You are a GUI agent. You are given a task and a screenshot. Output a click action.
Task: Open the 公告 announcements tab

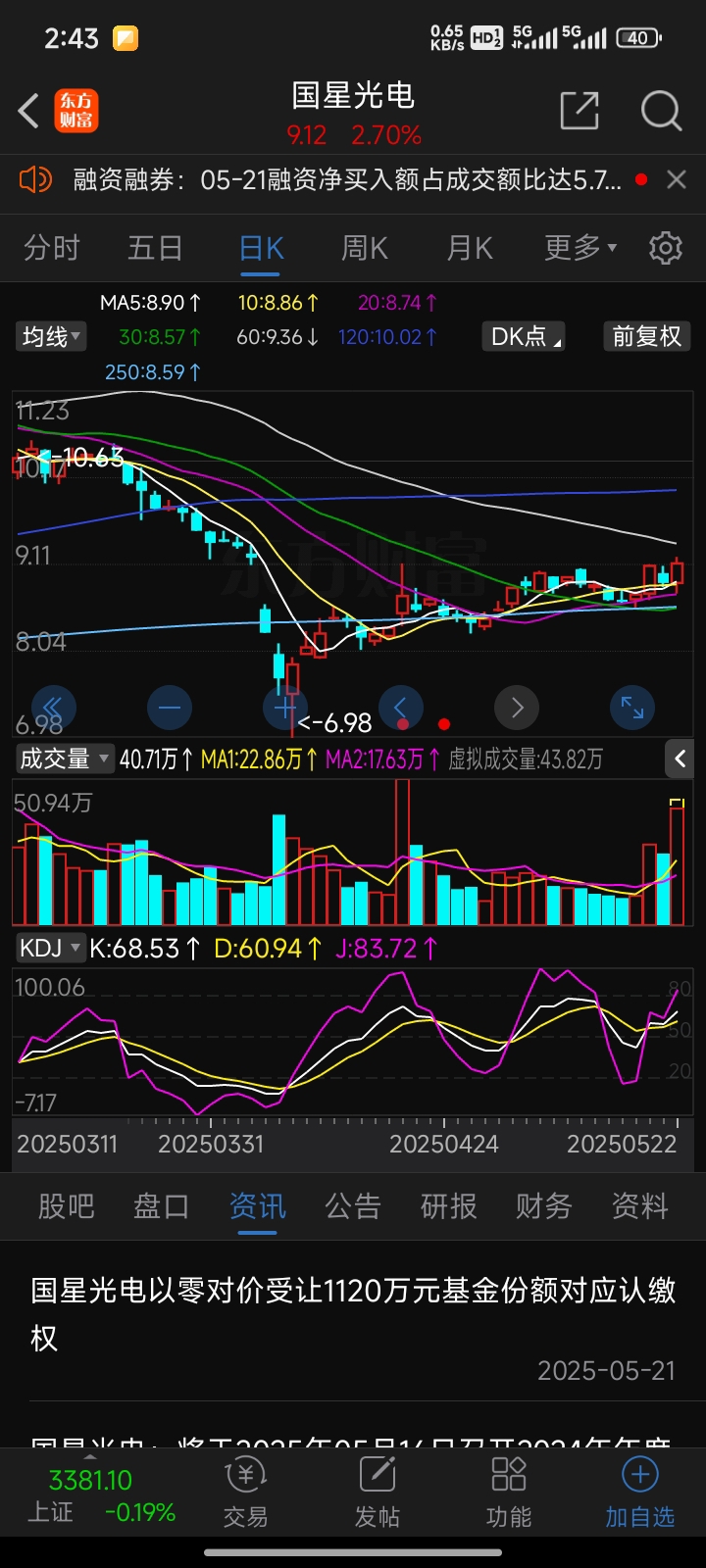(352, 1206)
